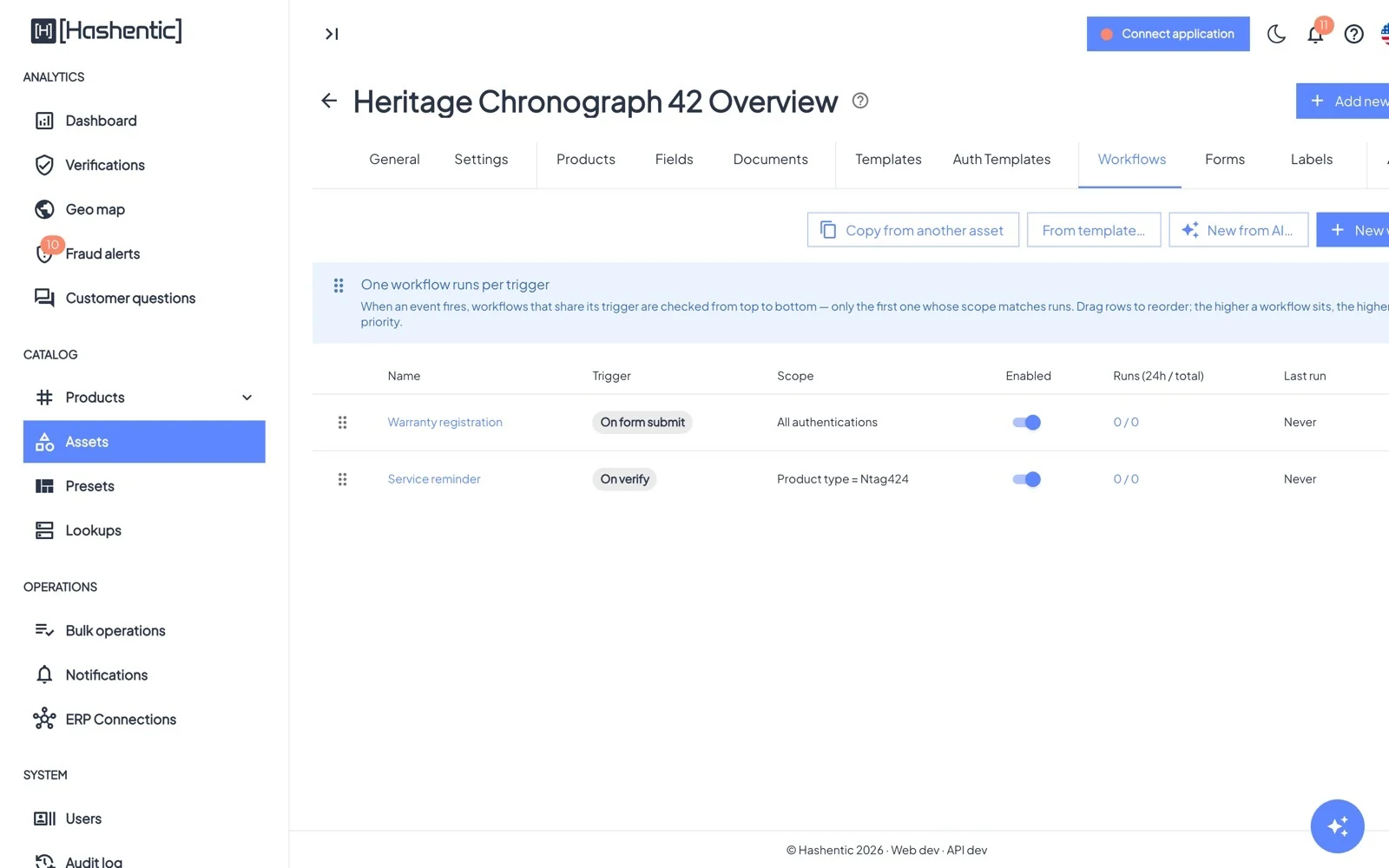Click the back arrow beside the page title
The width and height of the screenshot is (1389, 868).
click(329, 101)
